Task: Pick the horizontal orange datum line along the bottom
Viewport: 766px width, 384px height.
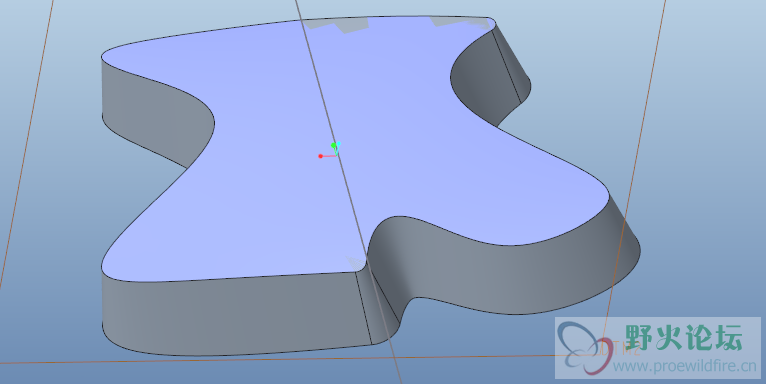Action: [x=278, y=359]
